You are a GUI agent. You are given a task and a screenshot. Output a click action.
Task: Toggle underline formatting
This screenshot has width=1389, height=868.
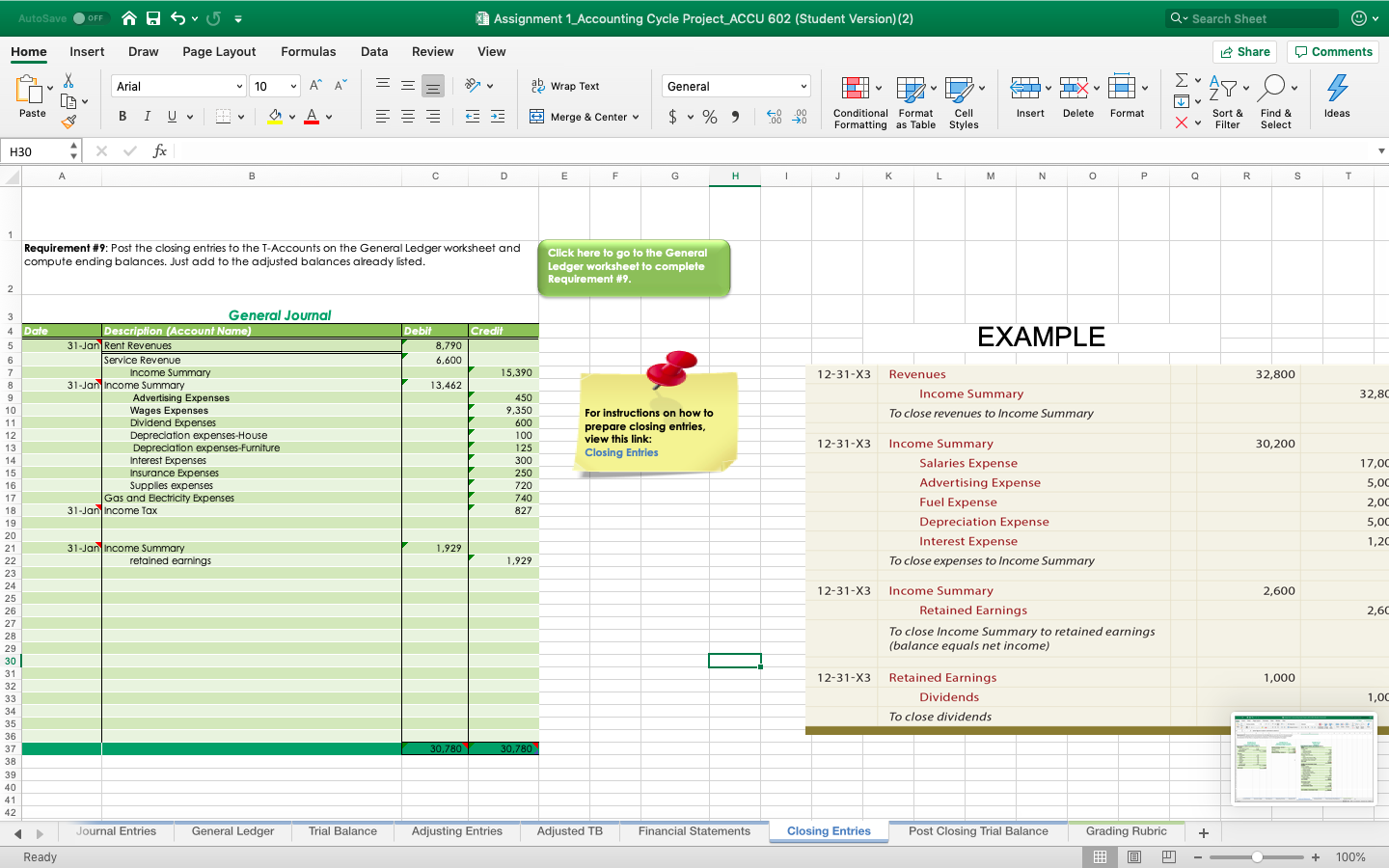pyautogui.click(x=172, y=117)
